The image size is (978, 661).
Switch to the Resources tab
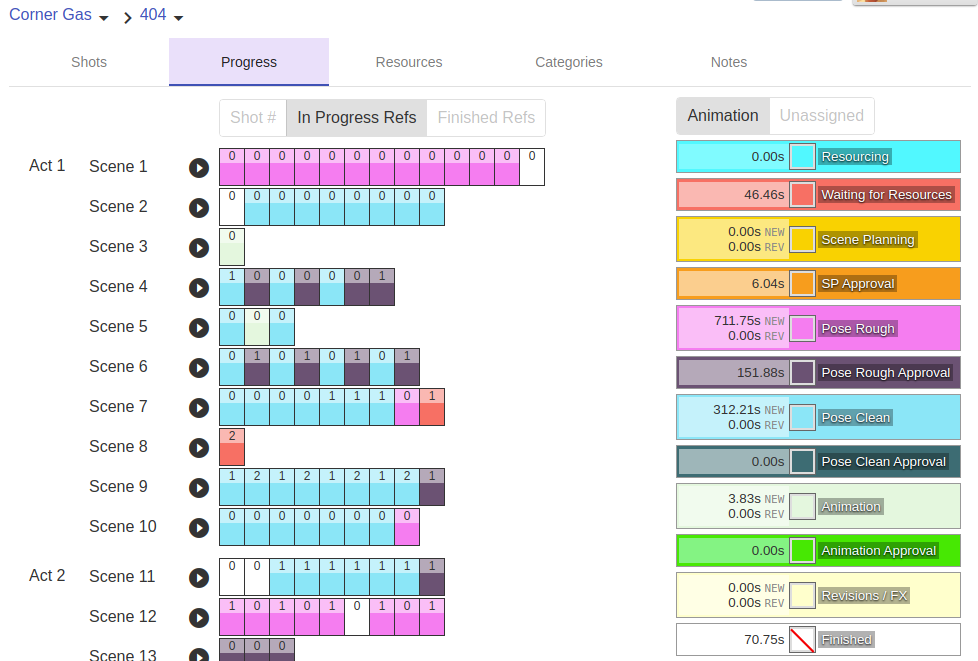tap(409, 62)
